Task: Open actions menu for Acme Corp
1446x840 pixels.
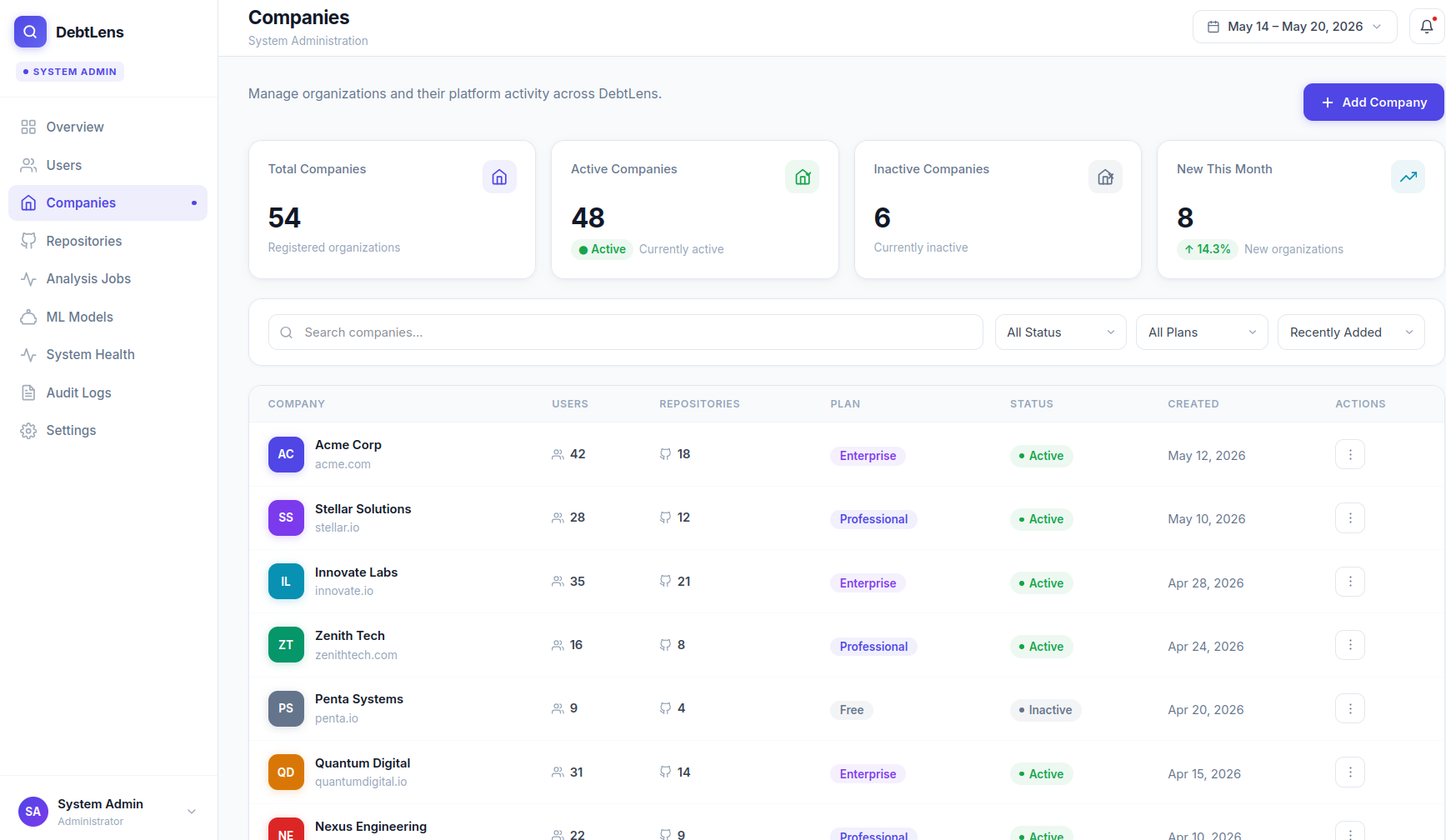Action: pyautogui.click(x=1350, y=454)
